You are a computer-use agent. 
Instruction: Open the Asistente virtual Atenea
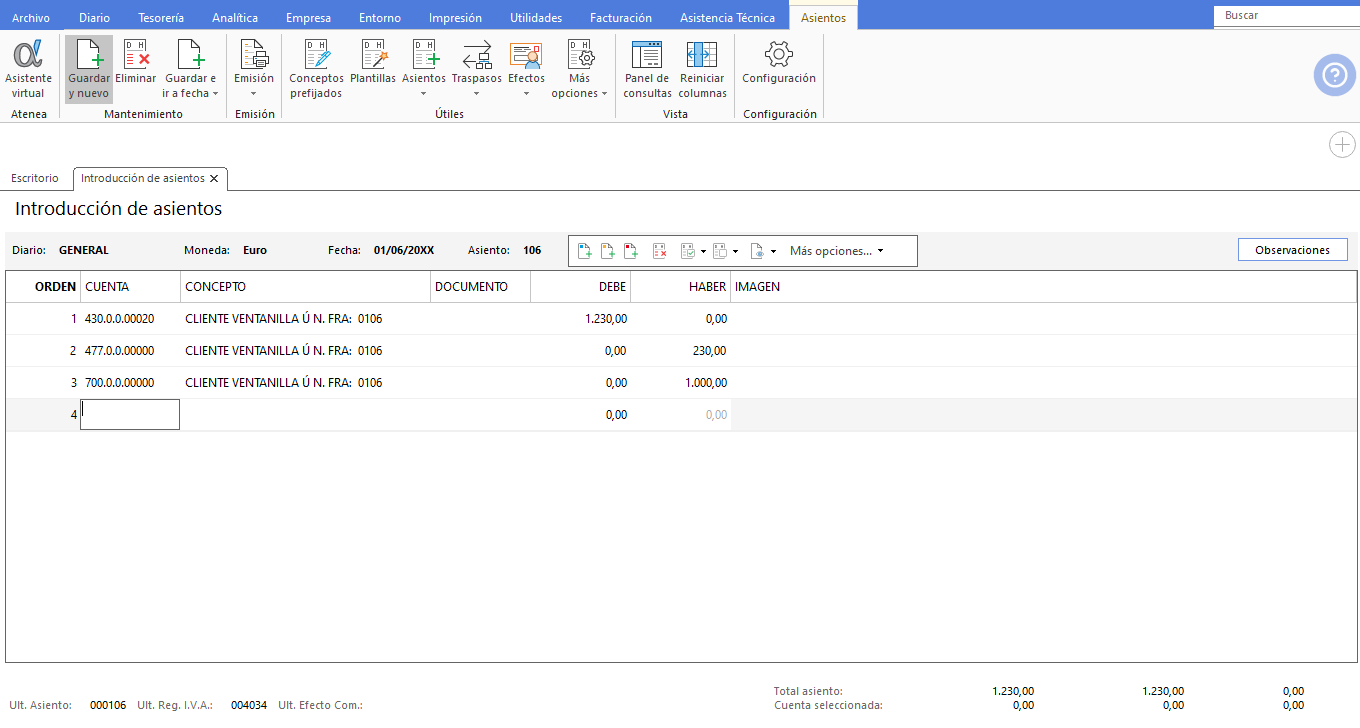(28, 69)
